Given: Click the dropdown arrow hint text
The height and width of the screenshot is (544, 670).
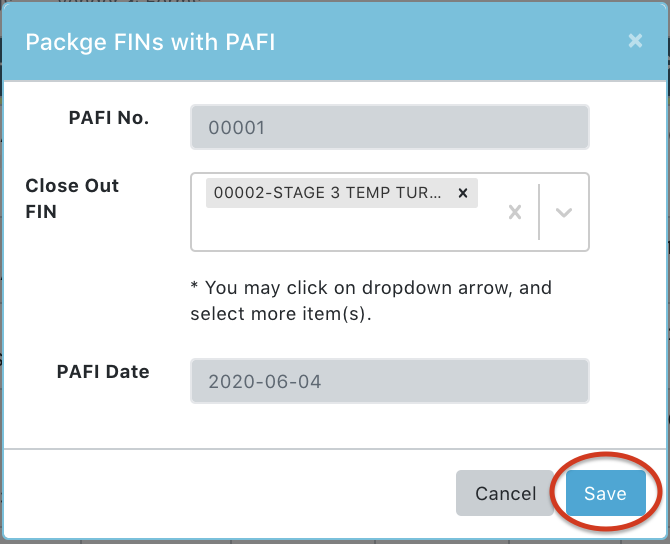Looking at the screenshot, I should point(371,300).
